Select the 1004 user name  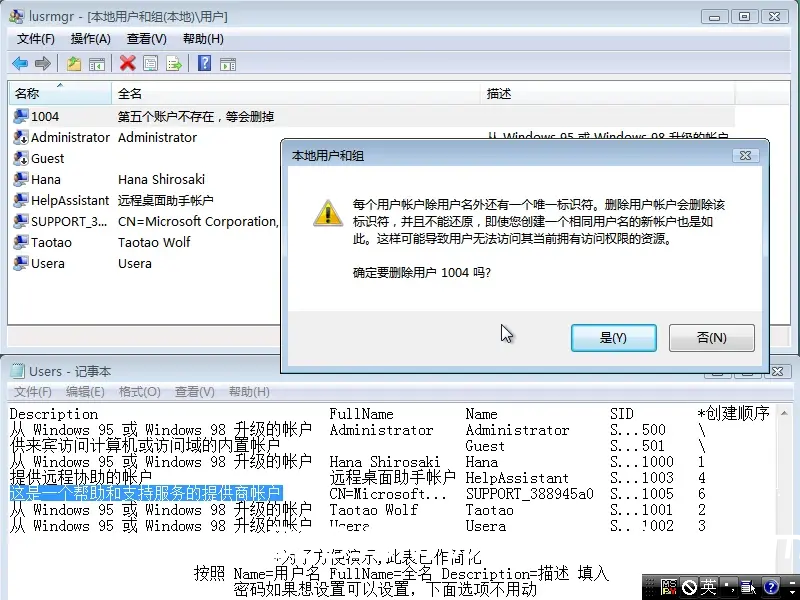pos(45,116)
